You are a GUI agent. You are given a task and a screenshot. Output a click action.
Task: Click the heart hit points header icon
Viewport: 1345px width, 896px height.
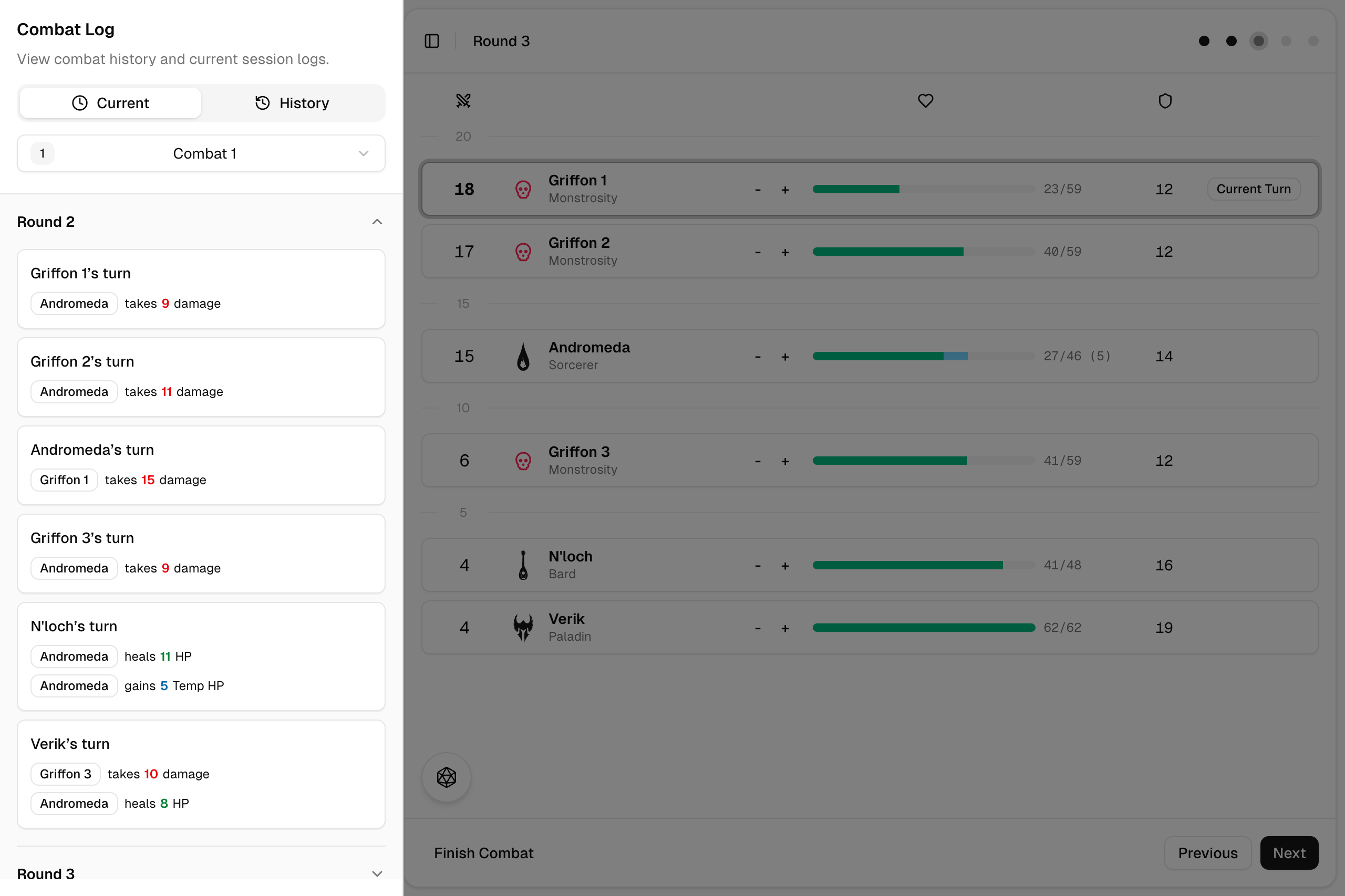point(925,101)
